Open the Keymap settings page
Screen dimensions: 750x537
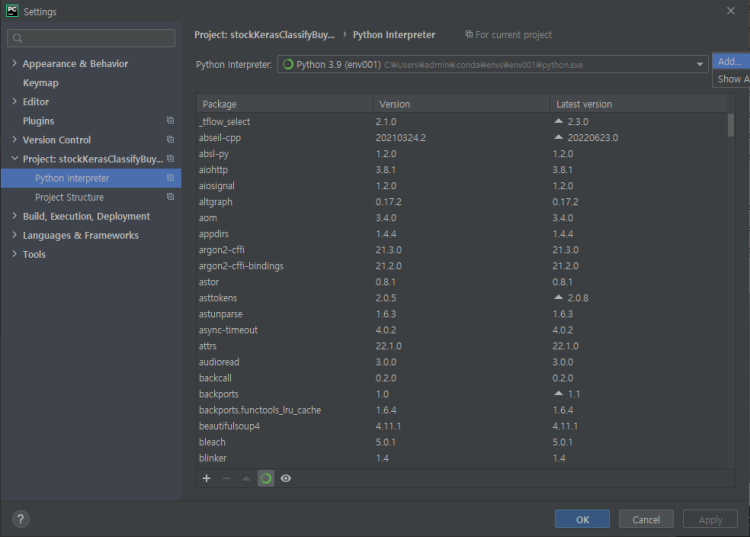[x=41, y=83]
